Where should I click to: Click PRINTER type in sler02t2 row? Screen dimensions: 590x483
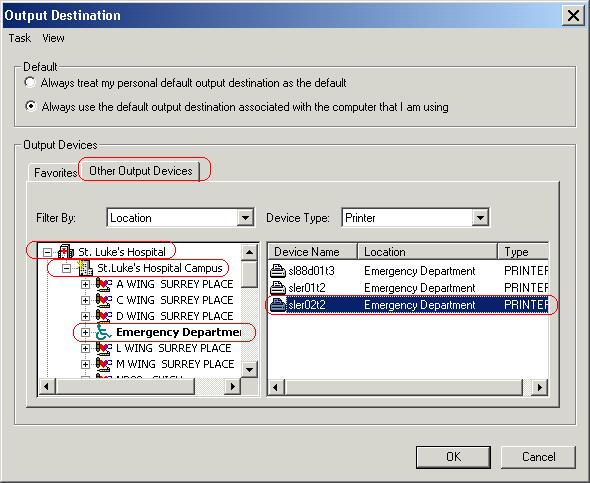click(526, 305)
